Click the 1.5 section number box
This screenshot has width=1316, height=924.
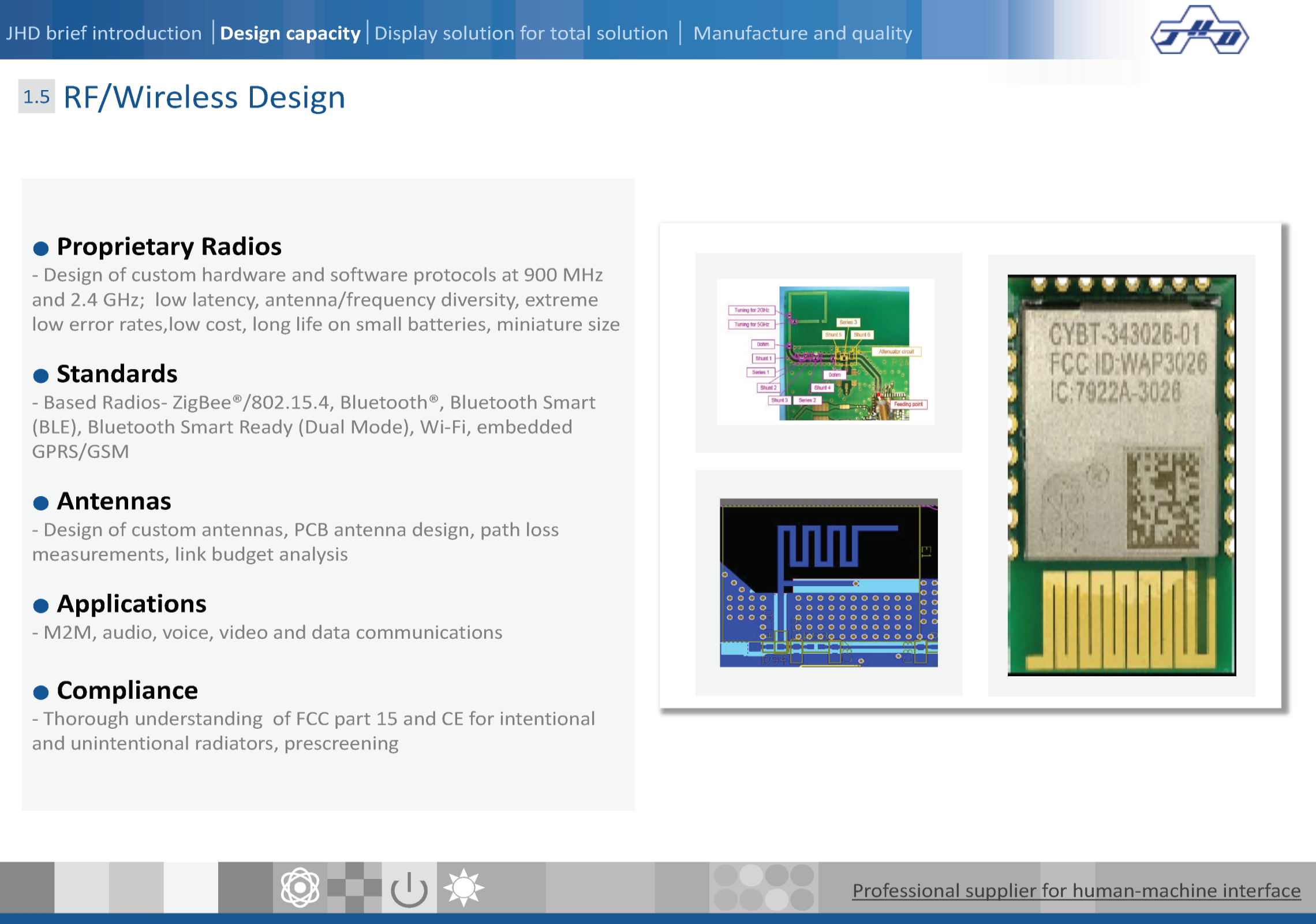click(36, 96)
